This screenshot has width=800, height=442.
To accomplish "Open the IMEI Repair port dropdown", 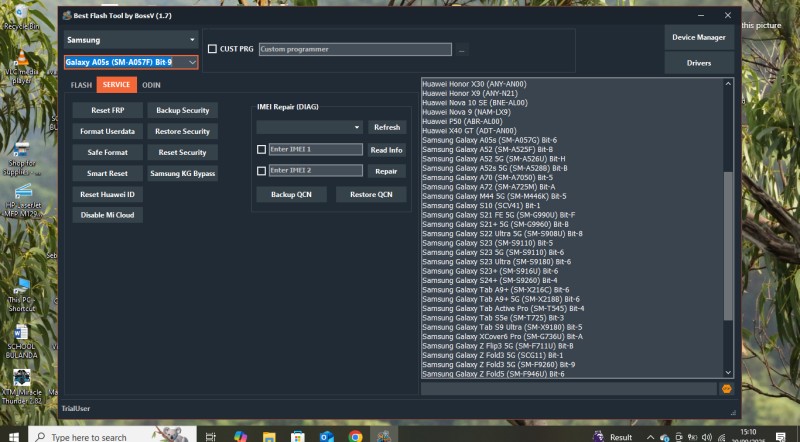I will click(x=310, y=127).
